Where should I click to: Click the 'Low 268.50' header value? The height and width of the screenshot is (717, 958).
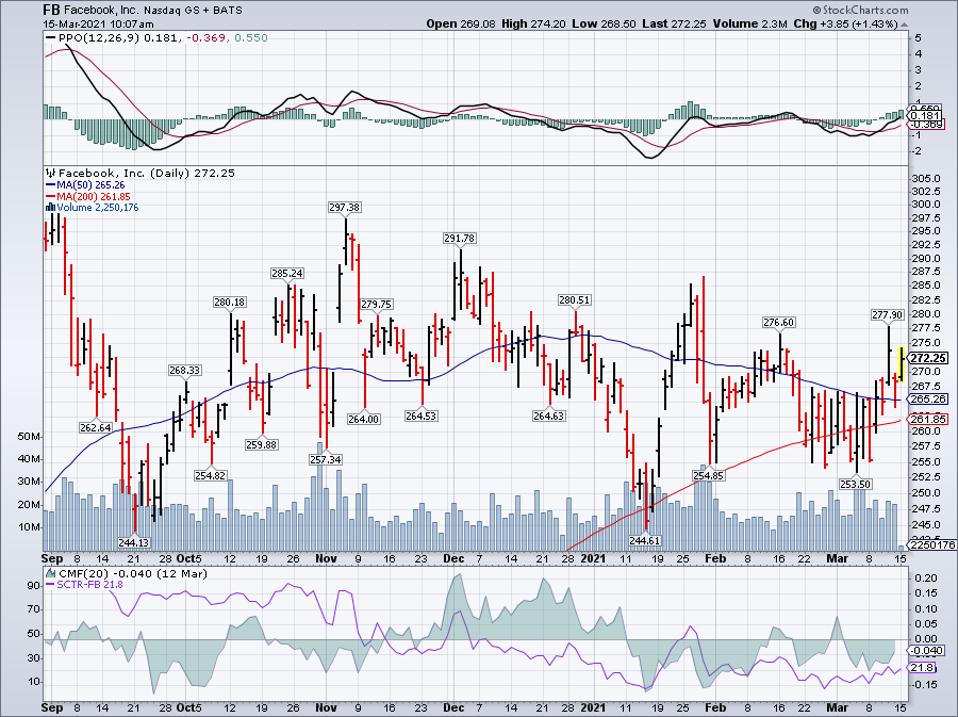click(605, 24)
